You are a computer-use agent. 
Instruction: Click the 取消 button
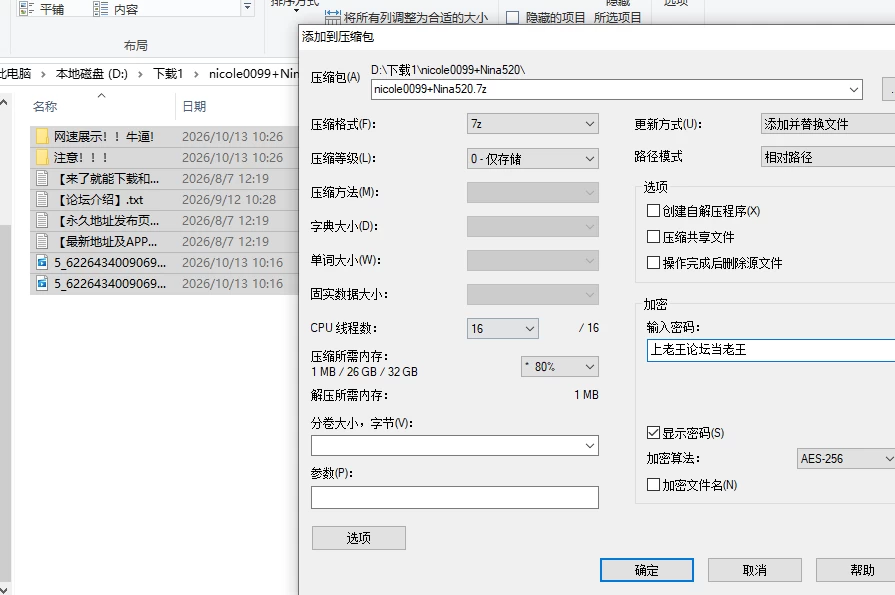pos(755,570)
